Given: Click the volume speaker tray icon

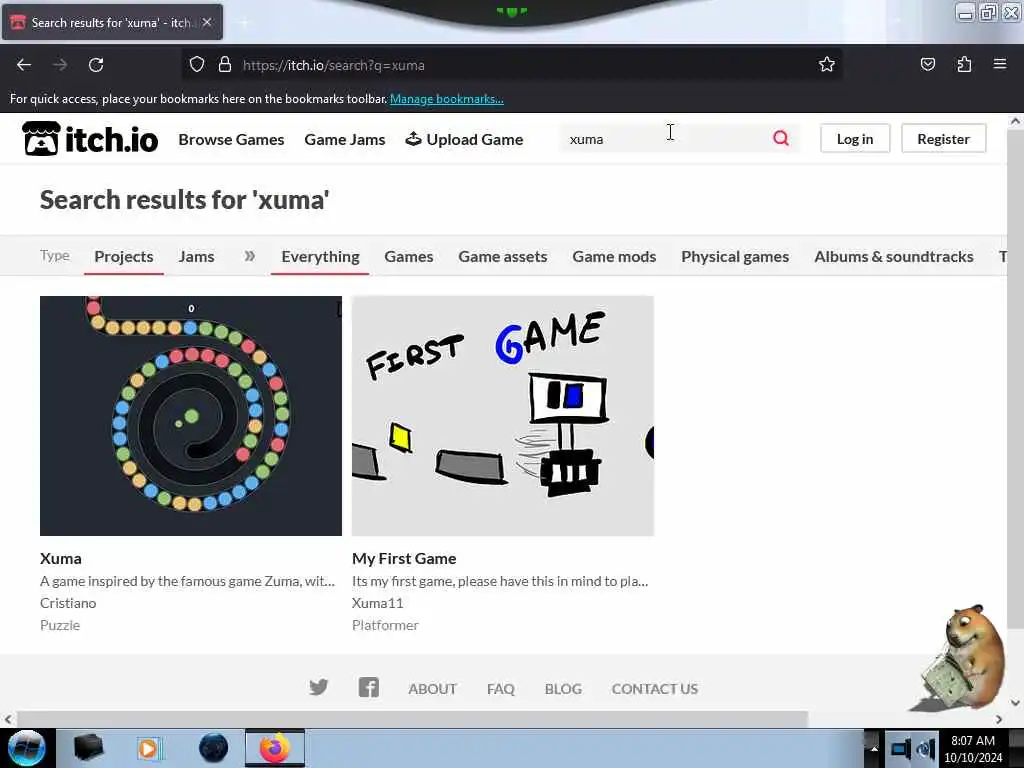Looking at the screenshot, I should point(925,749).
